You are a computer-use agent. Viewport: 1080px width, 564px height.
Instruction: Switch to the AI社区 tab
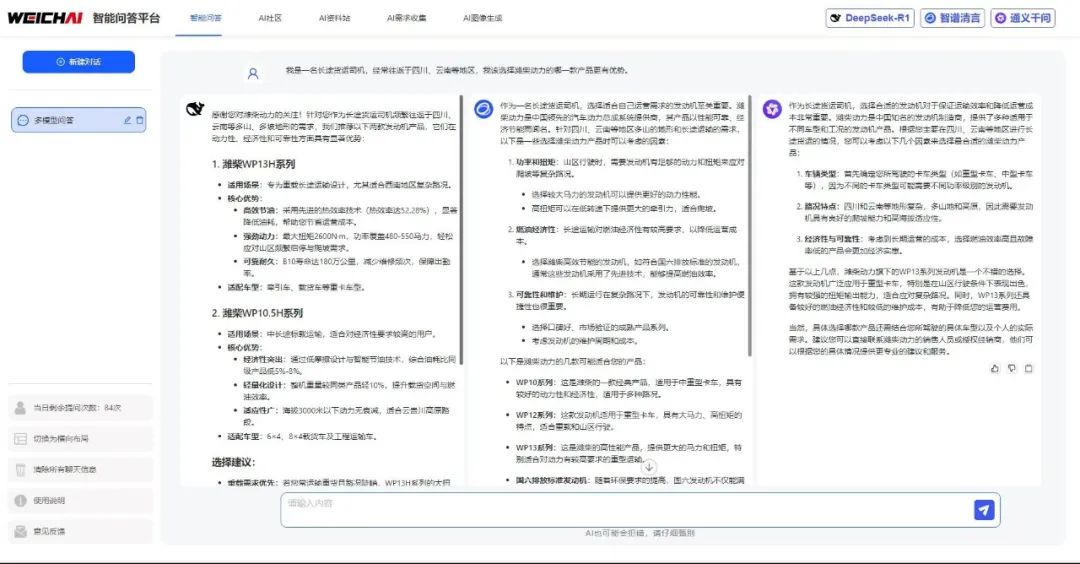pyautogui.click(x=270, y=18)
